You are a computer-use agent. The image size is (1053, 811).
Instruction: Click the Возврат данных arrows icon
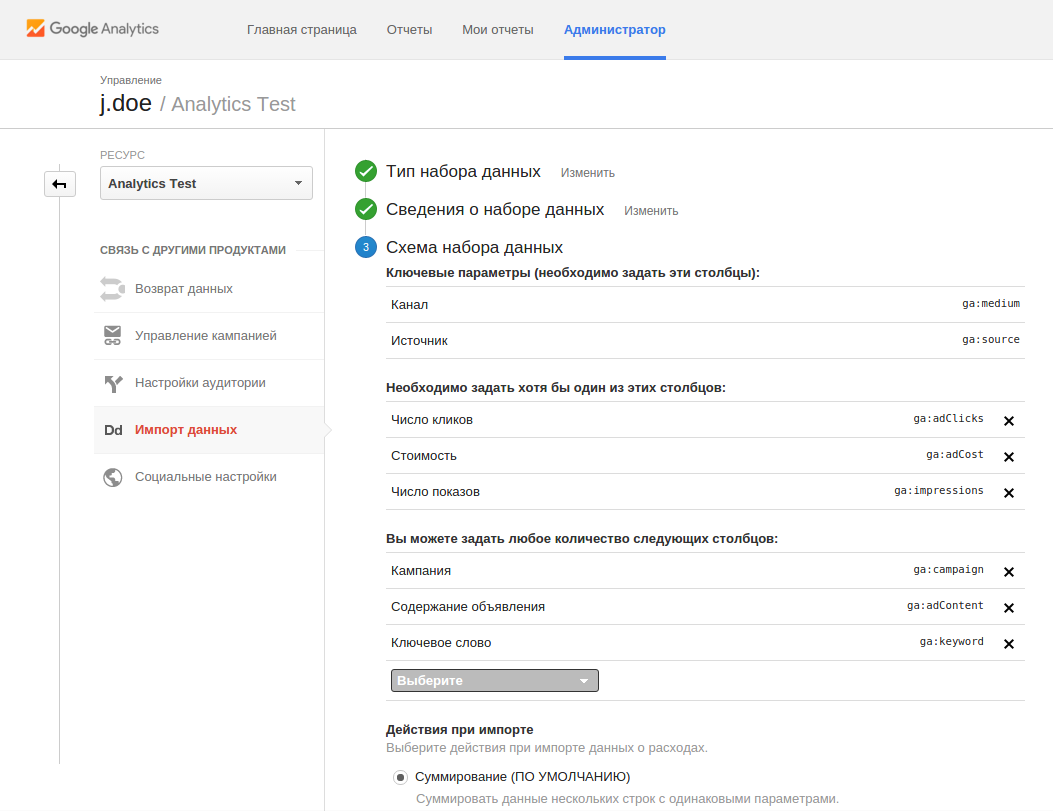pos(112,289)
